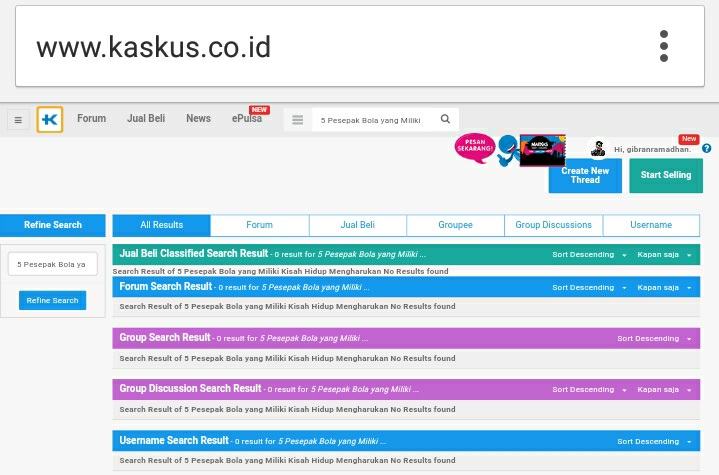Open Sort Descending in Forum Search Result
719x475 pixels.
pyautogui.click(x=589, y=287)
